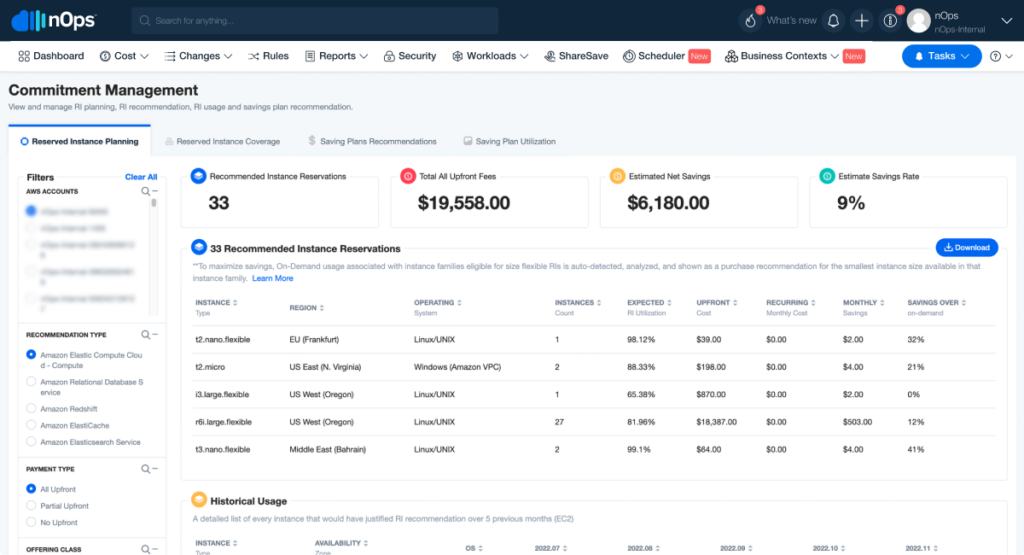Viewport: 1024px width, 555px height.
Task: Expand the account menu chevron
Action: pyautogui.click(x=1006, y=21)
